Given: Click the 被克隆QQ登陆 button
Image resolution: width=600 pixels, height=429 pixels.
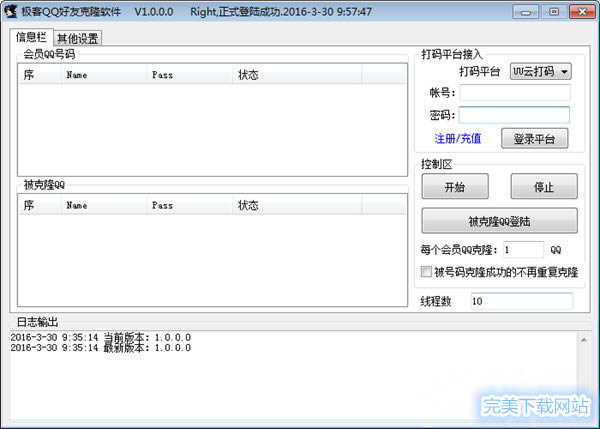Looking at the screenshot, I should tap(499, 221).
